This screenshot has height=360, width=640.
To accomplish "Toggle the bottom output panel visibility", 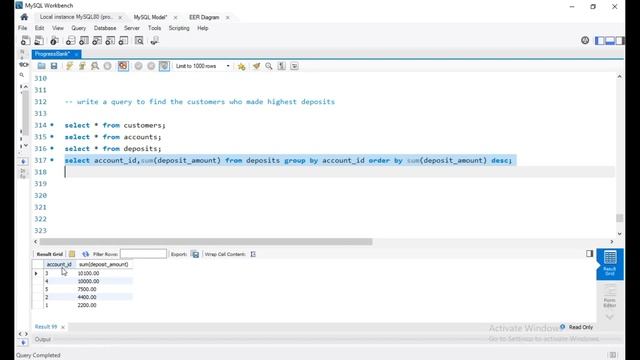I will (610, 40).
